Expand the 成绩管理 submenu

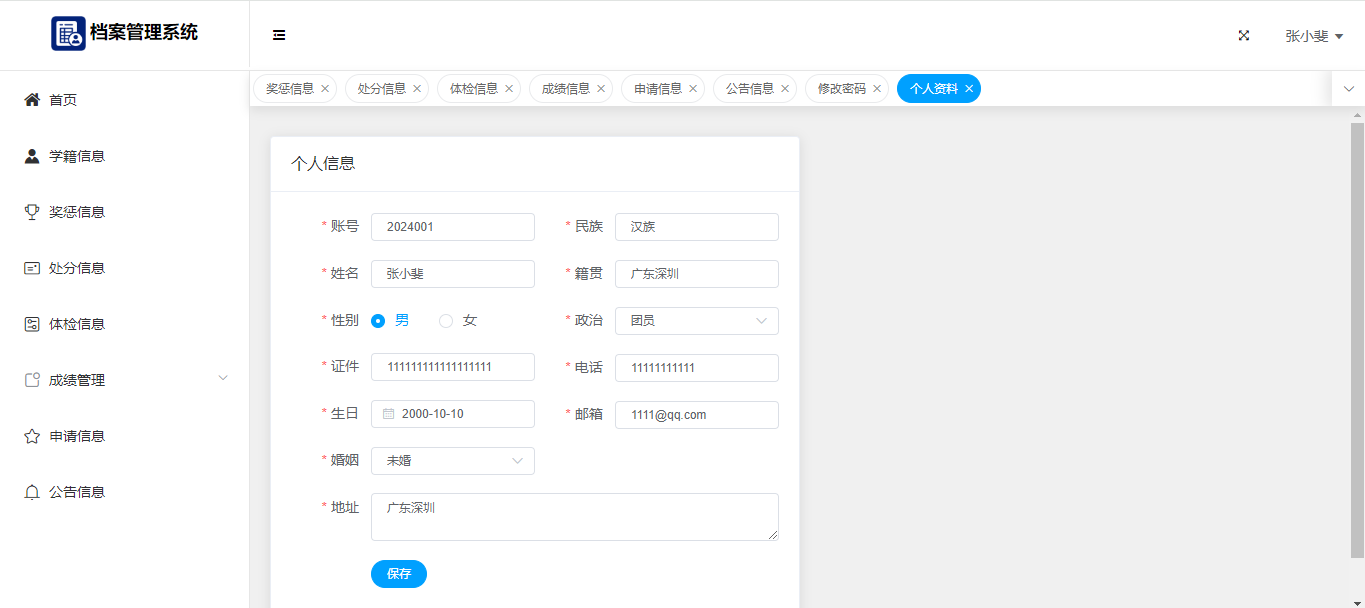[x=222, y=378]
